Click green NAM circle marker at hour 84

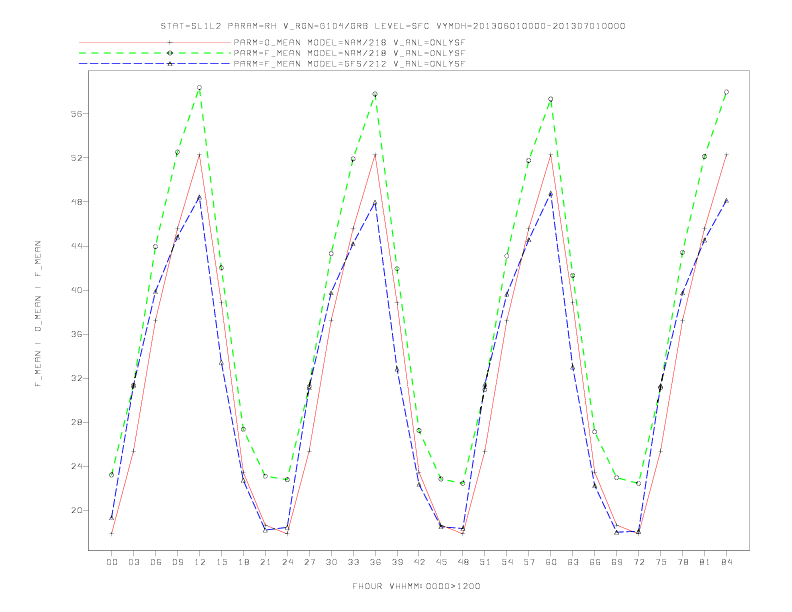[726, 92]
